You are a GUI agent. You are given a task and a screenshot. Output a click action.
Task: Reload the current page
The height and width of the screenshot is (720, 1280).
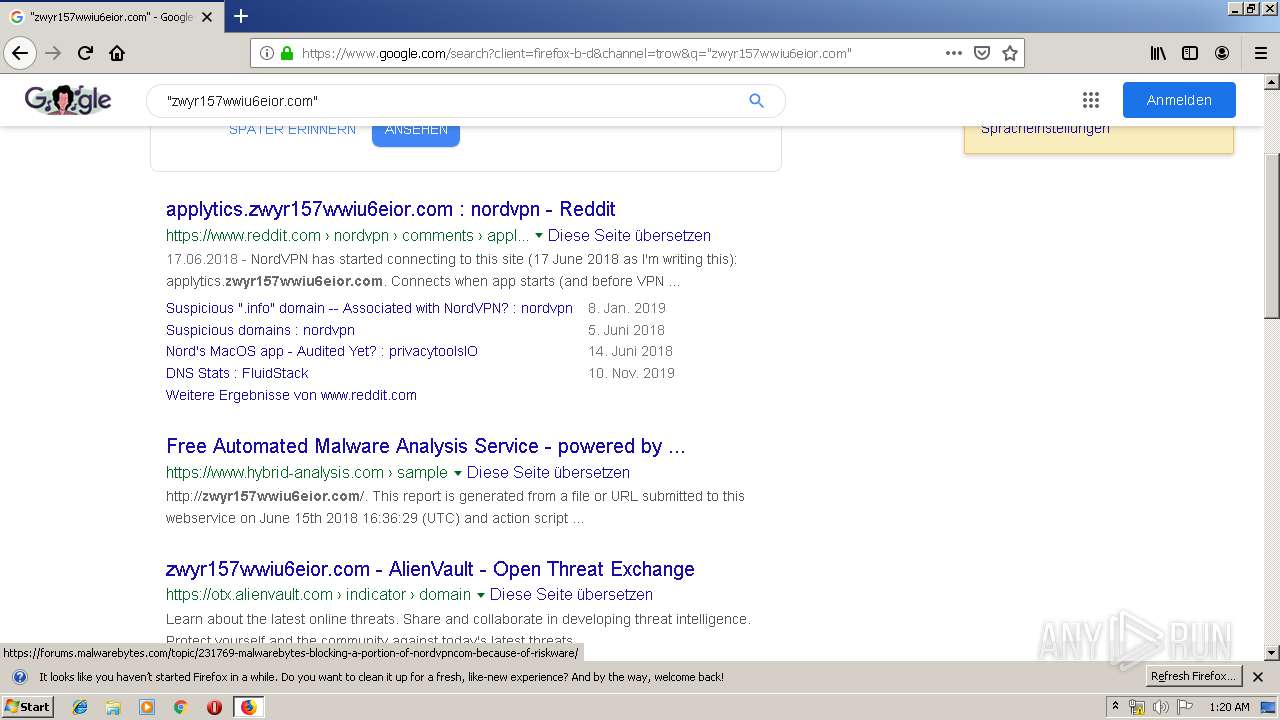(x=85, y=53)
